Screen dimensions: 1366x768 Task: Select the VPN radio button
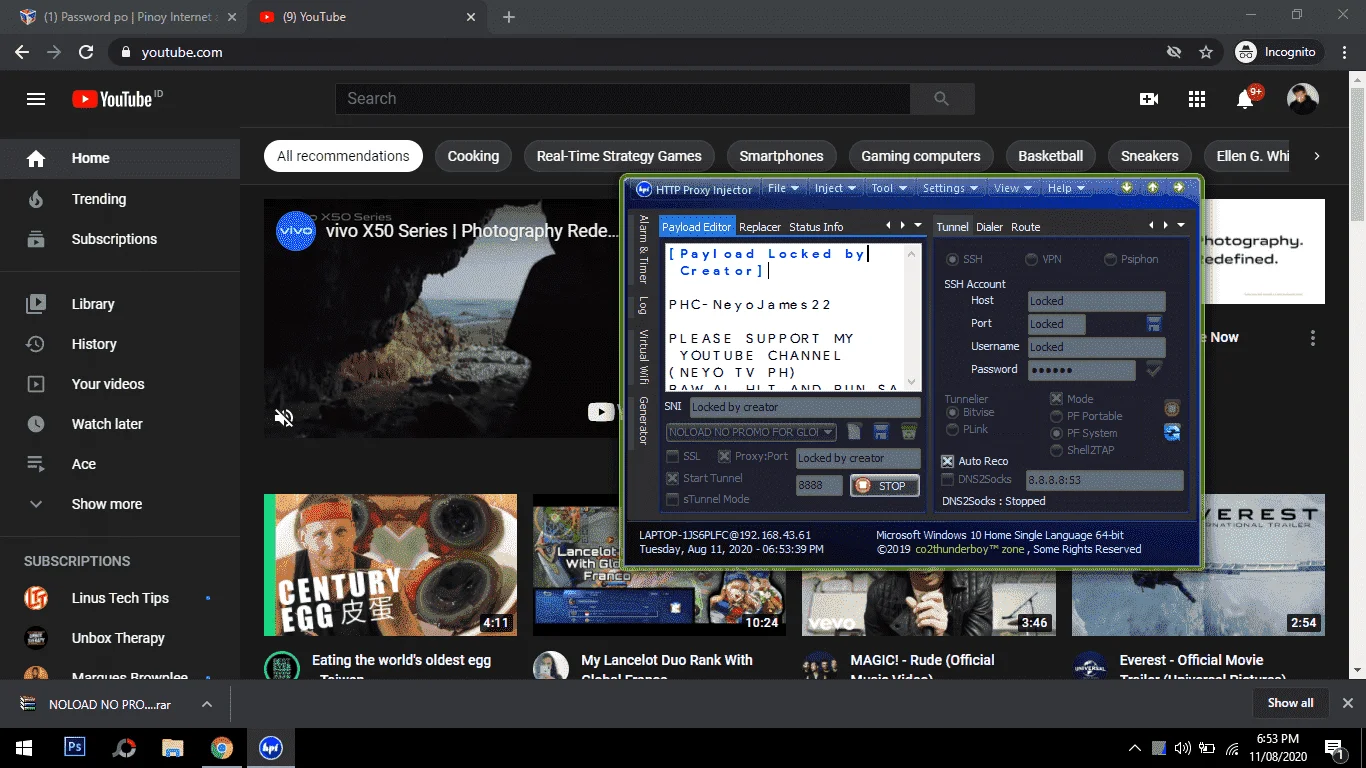click(1031, 259)
